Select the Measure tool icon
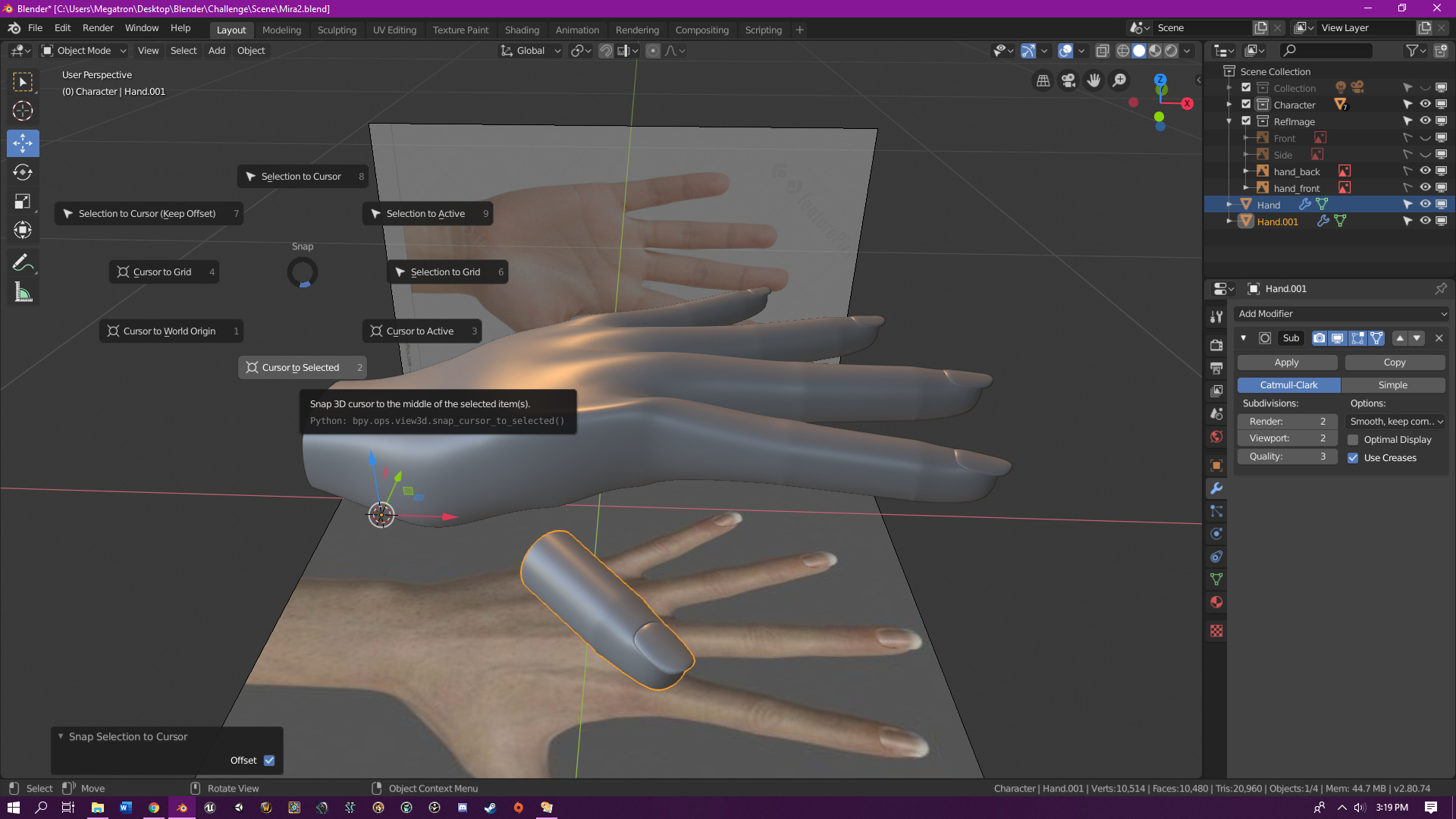 [23, 293]
